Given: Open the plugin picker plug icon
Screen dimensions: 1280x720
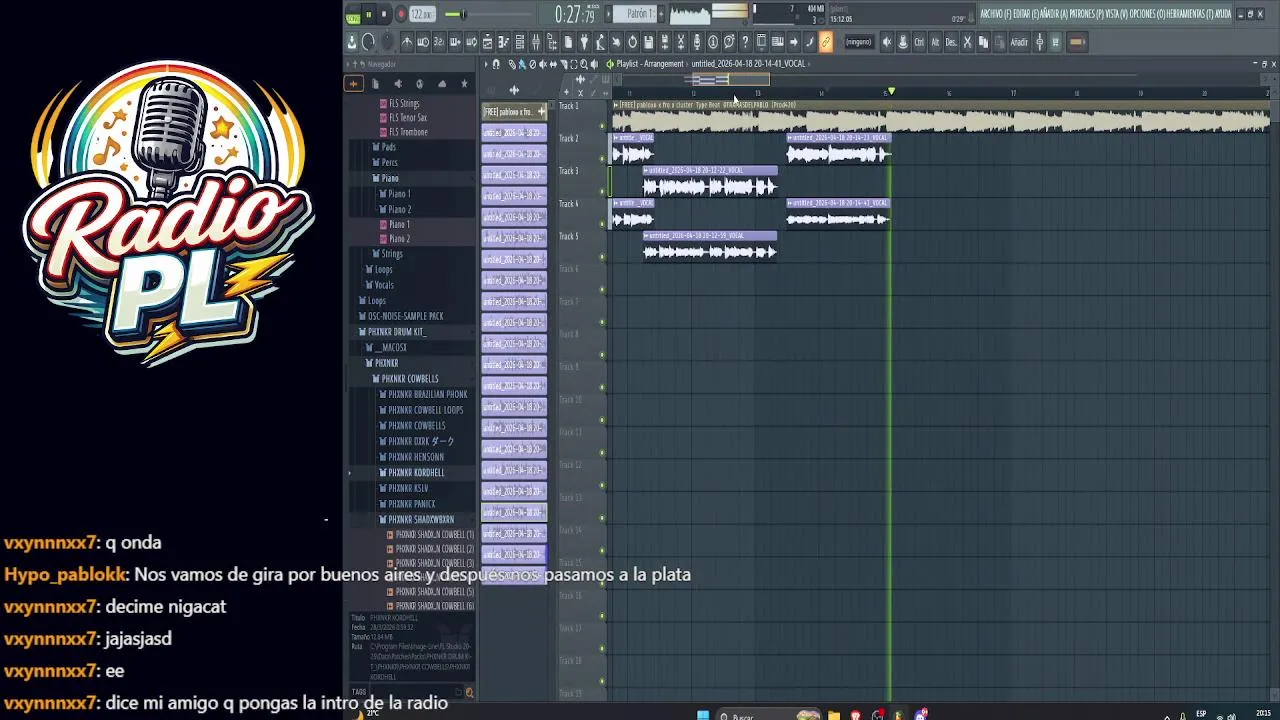Looking at the screenshot, I should coord(584,41).
